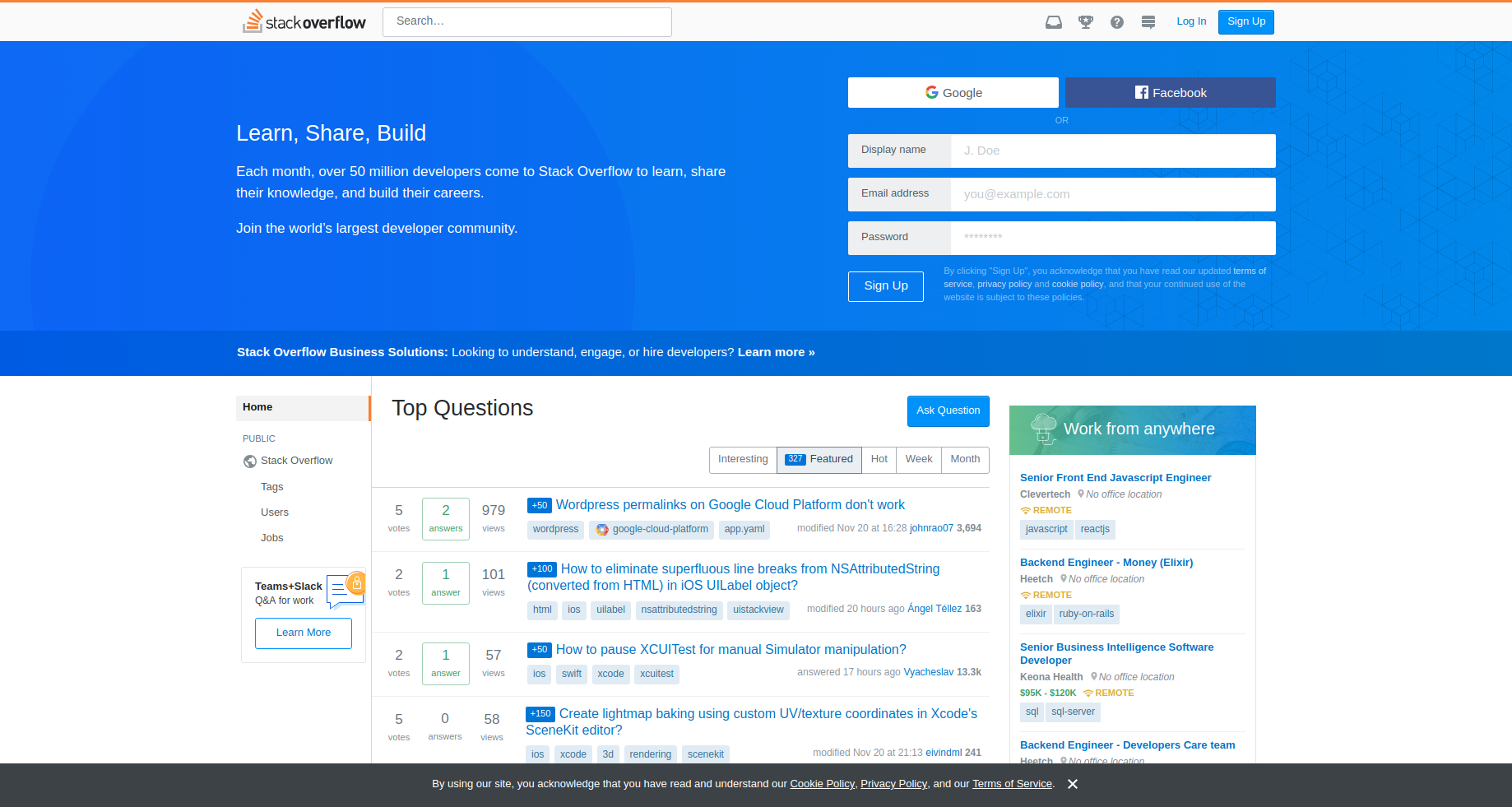The image size is (1512, 807).
Task: Click the header Sign Up button
Action: point(1246,21)
